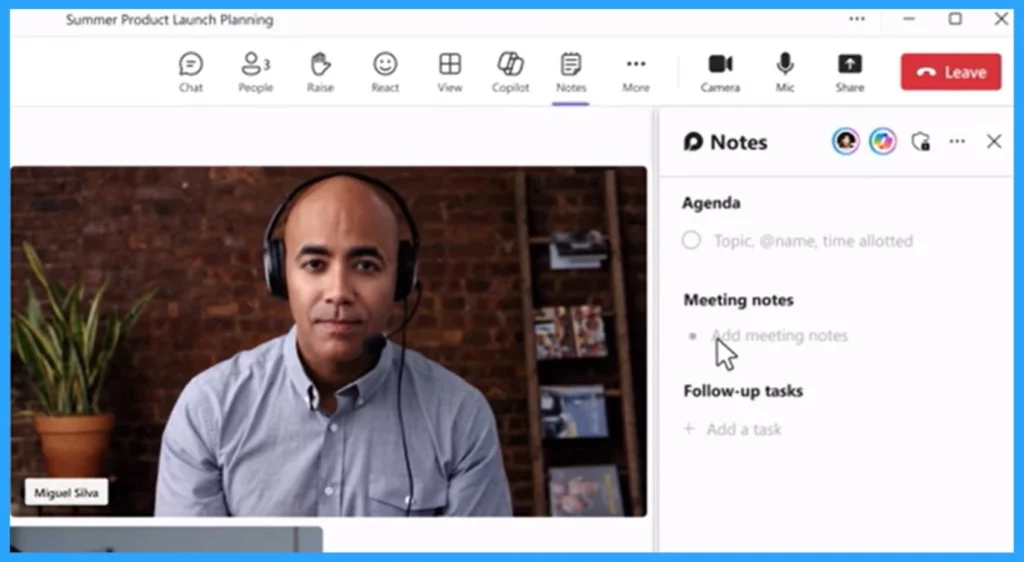Click the agenda topic input field
This screenshot has height=562, width=1024.
pos(814,241)
